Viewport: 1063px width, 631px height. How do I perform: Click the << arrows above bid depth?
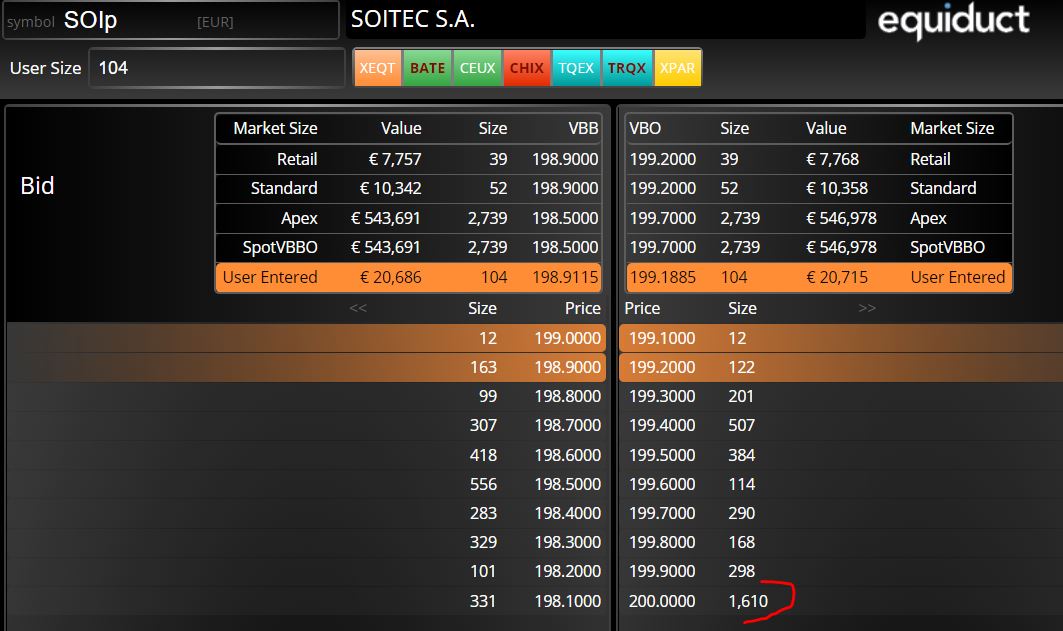point(358,308)
